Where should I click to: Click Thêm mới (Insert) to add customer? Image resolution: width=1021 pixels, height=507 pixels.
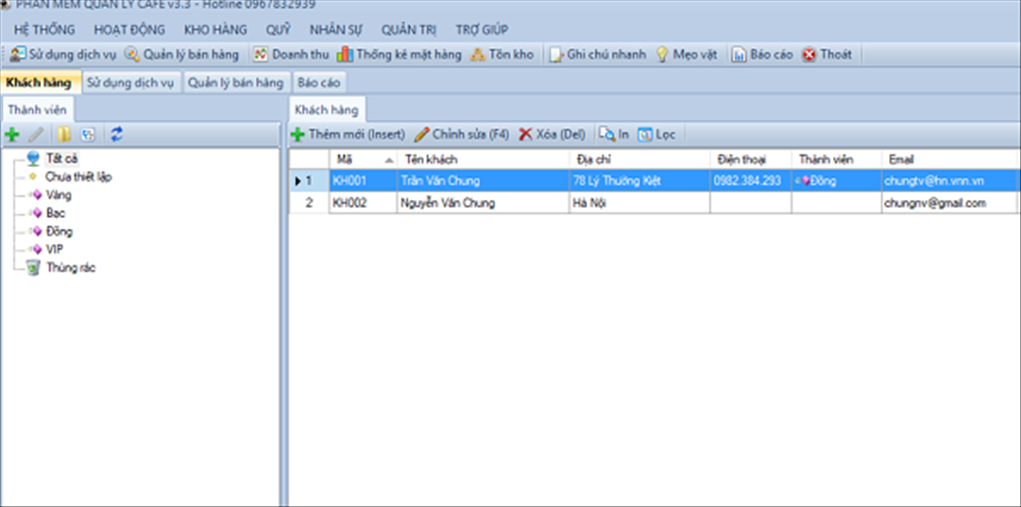347,134
